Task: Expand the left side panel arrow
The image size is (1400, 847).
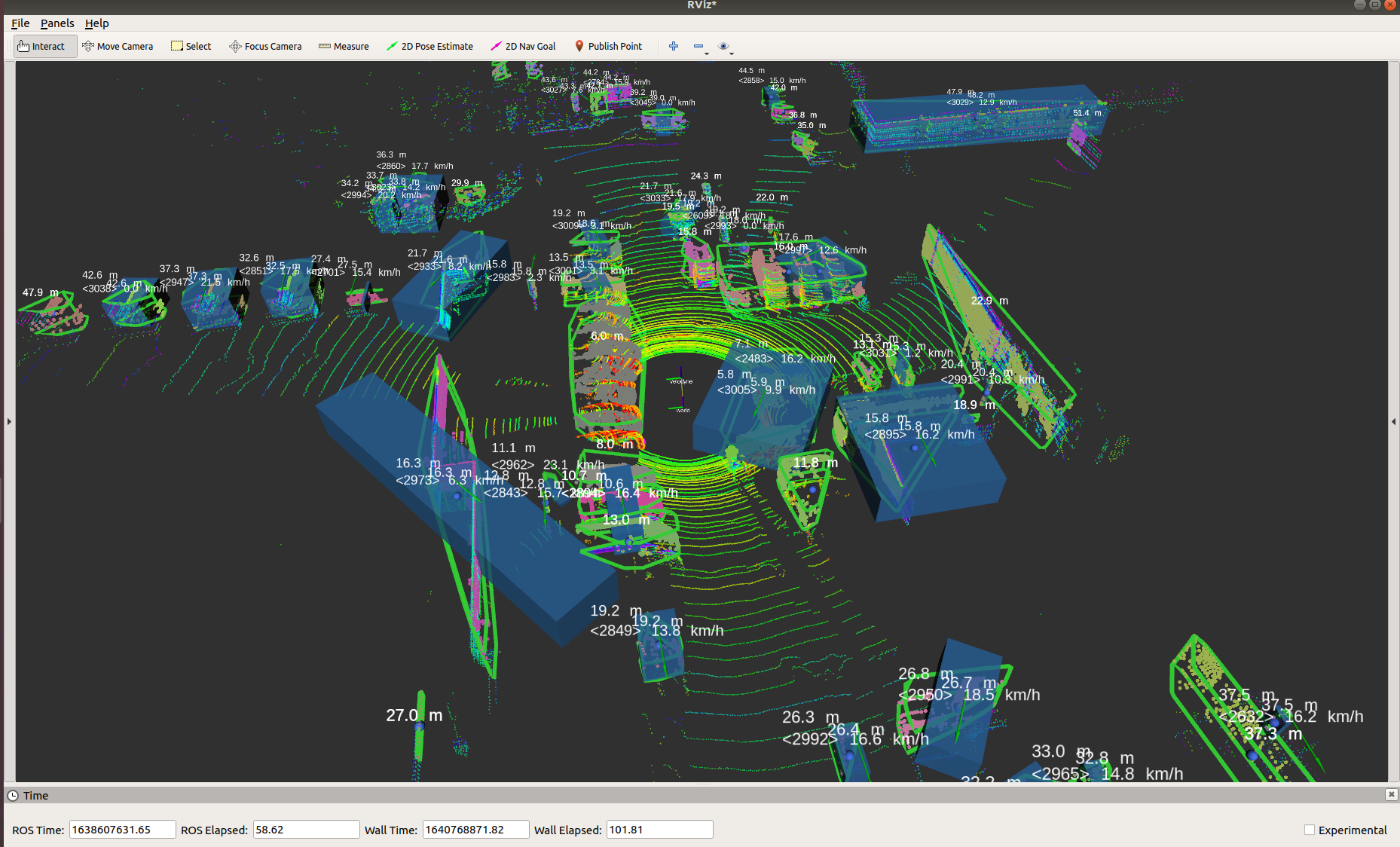Action: (x=9, y=421)
